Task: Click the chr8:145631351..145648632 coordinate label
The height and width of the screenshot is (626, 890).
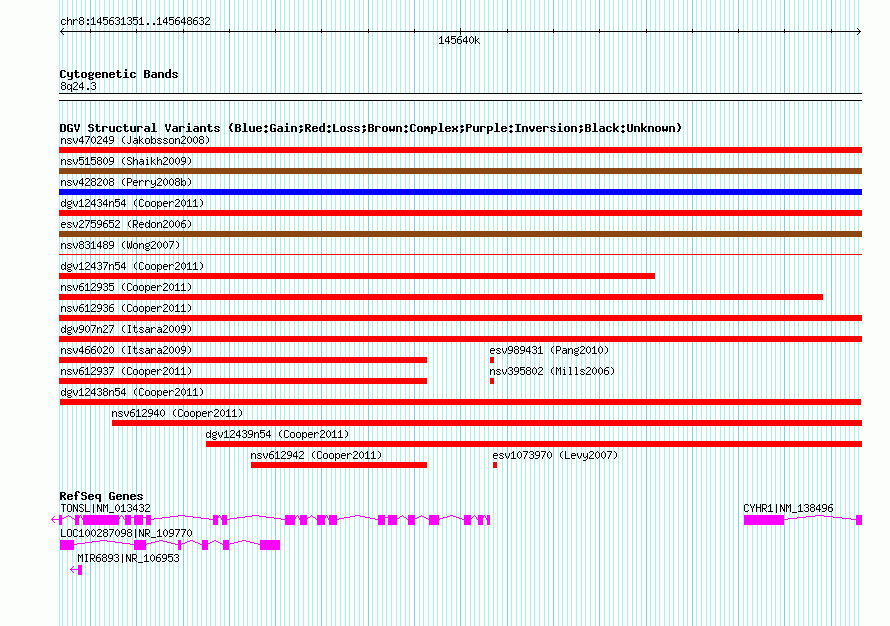Action: [x=135, y=21]
